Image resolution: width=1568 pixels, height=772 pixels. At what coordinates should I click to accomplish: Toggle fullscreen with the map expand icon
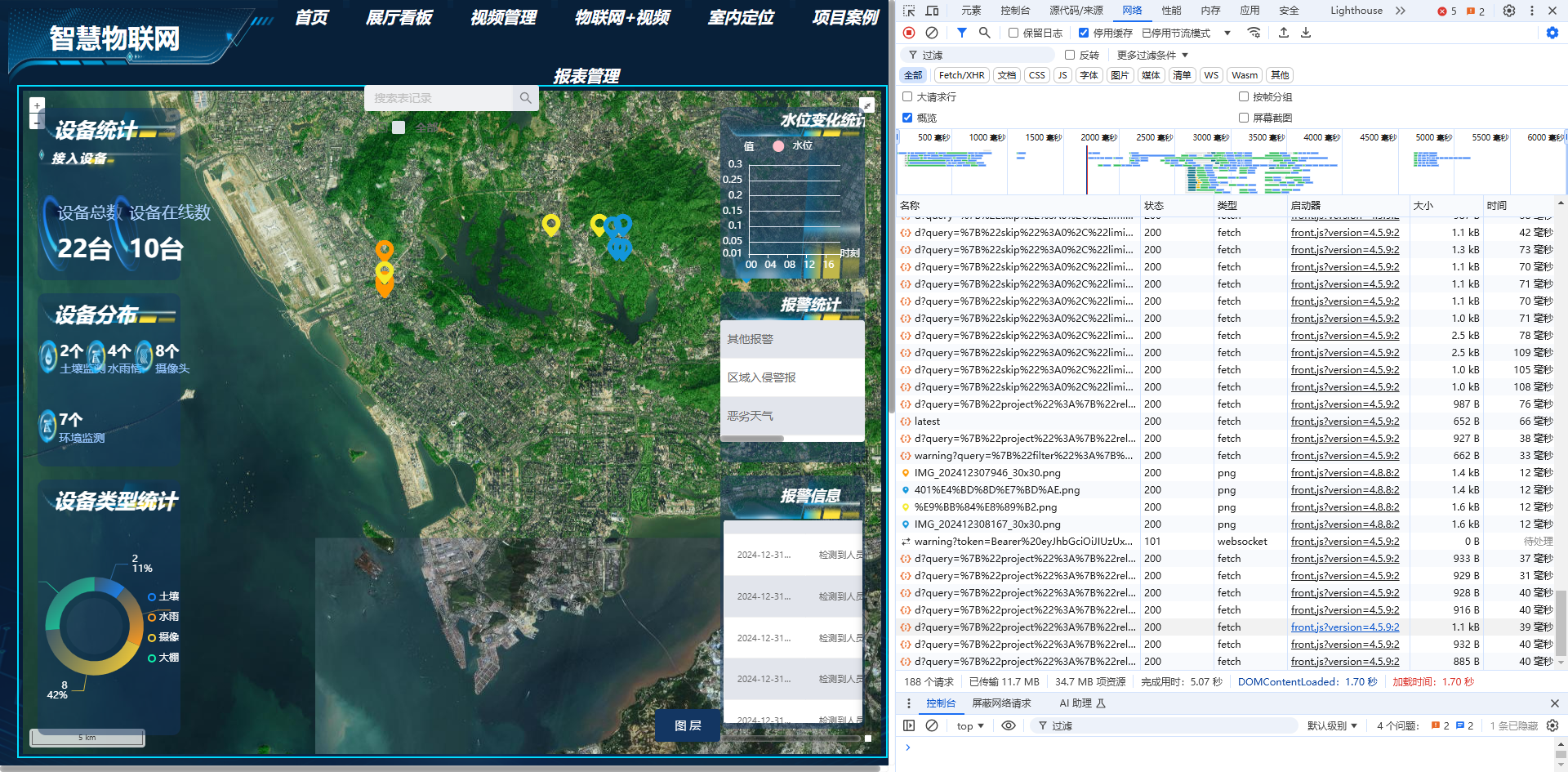coord(867,105)
